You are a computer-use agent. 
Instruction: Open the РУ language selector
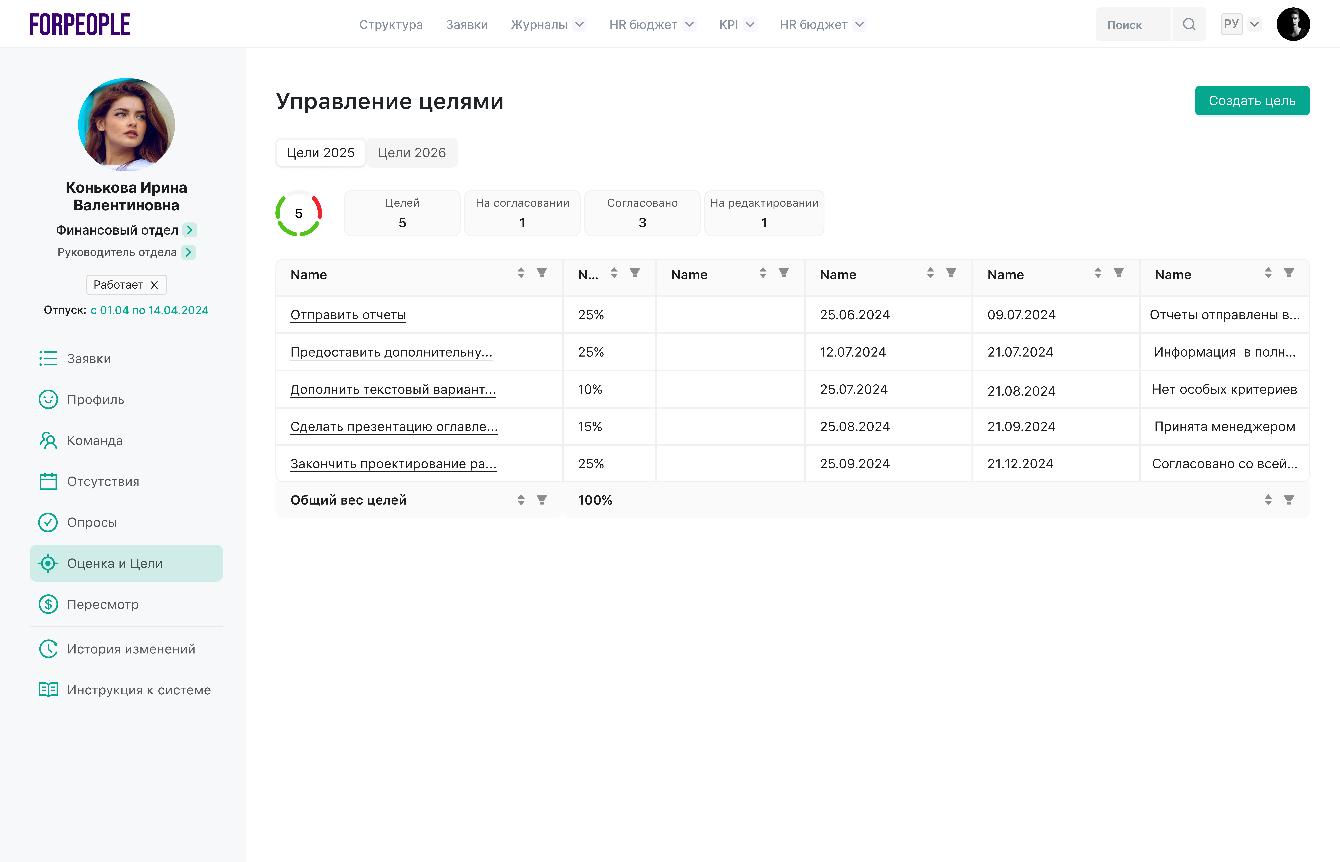click(x=1241, y=25)
